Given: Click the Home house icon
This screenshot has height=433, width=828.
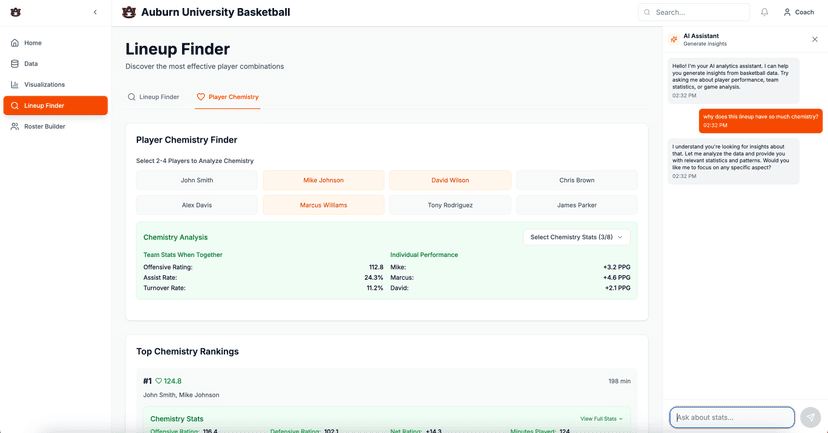Looking at the screenshot, I should point(15,43).
